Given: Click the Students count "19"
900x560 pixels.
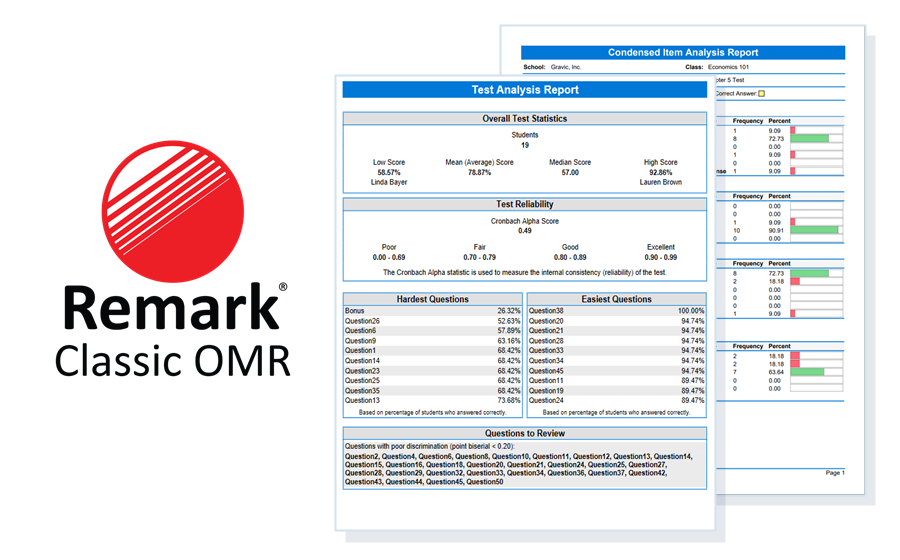Looking at the screenshot, I should tap(525, 145).
